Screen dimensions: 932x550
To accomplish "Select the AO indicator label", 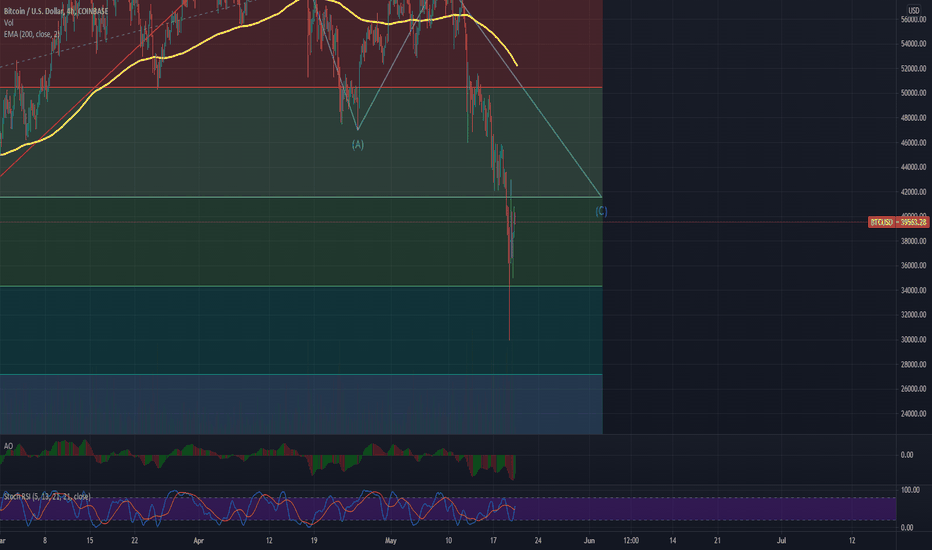I will click(8, 446).
